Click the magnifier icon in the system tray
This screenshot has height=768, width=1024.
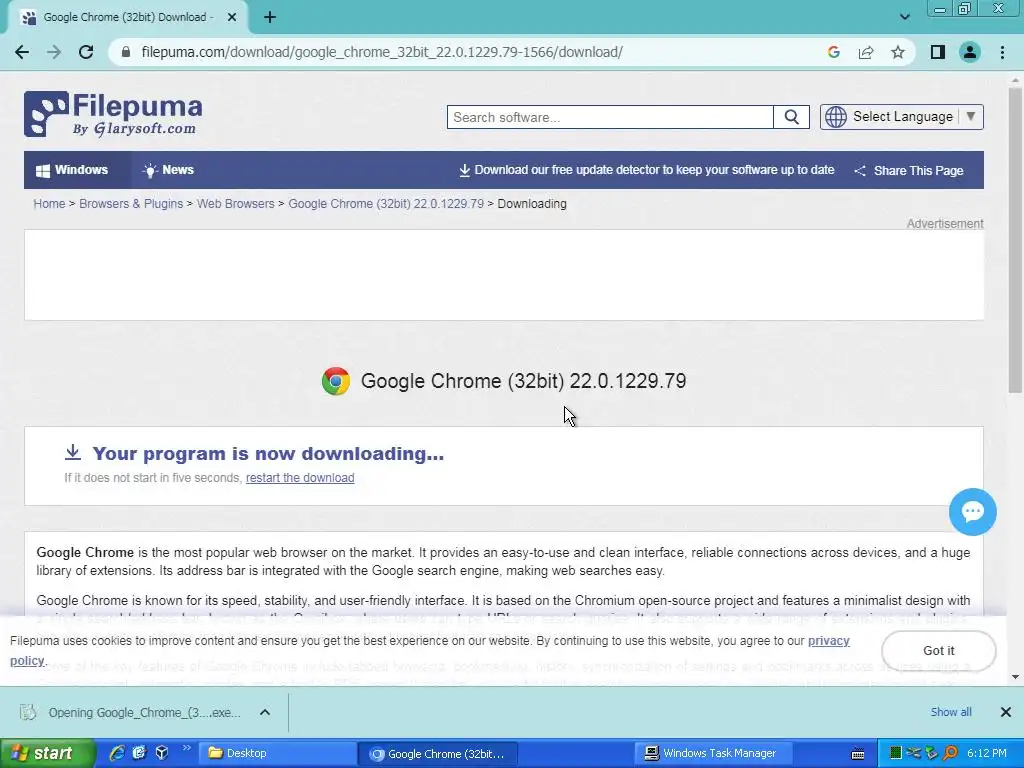point(950,753)
